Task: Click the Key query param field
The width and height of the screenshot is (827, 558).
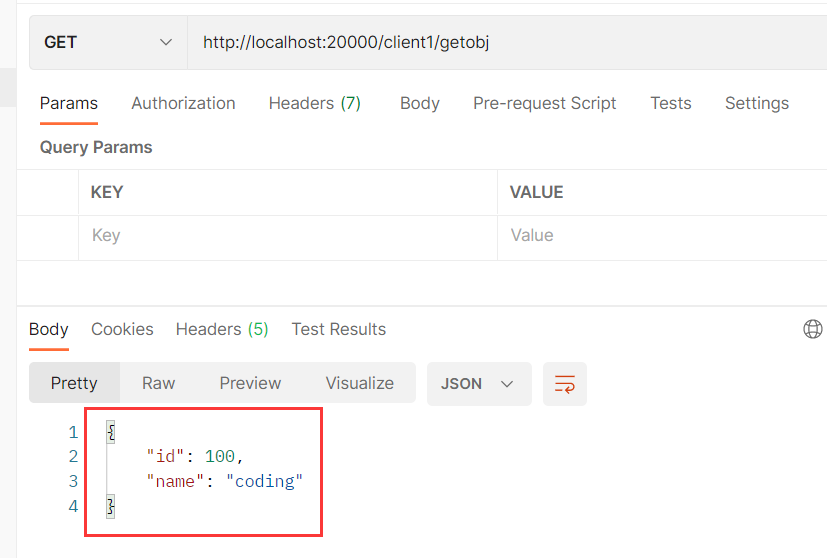Action: (x=287, y=236)
